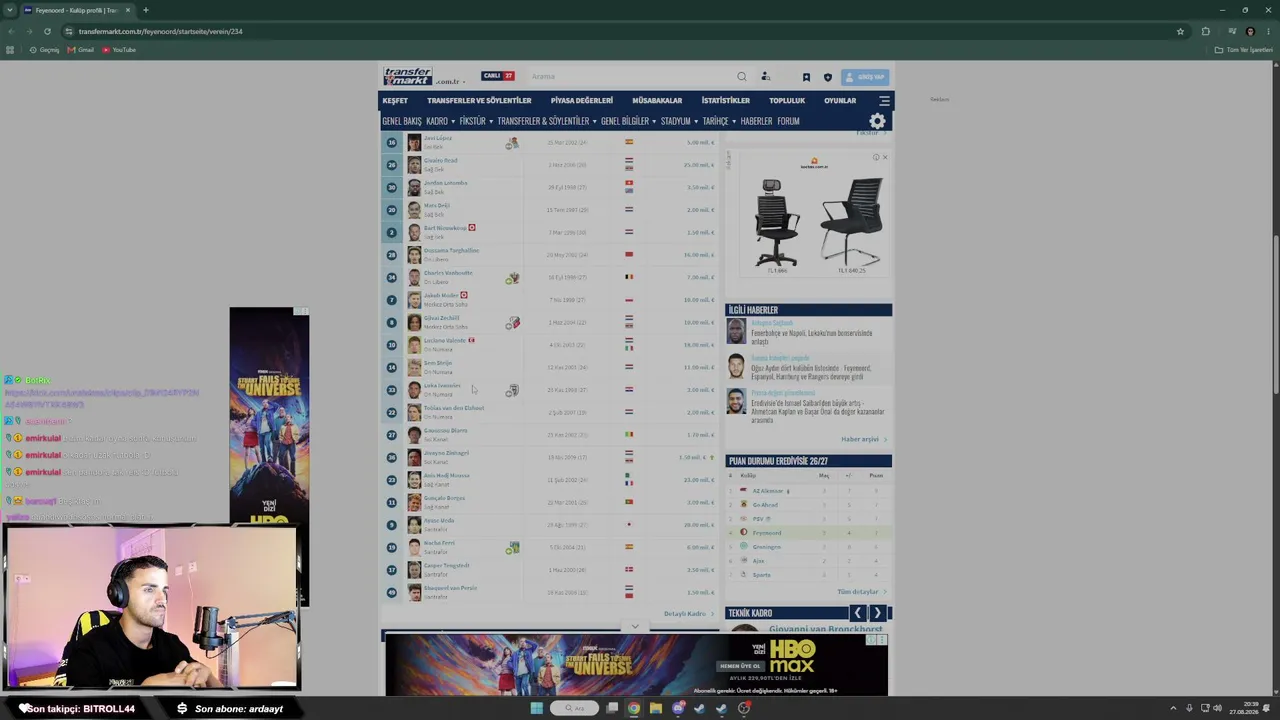The height and width of the screenshot is (720, 1280).
Task: Click the GİRİŞ YAP login button
Action: (865, 77)
